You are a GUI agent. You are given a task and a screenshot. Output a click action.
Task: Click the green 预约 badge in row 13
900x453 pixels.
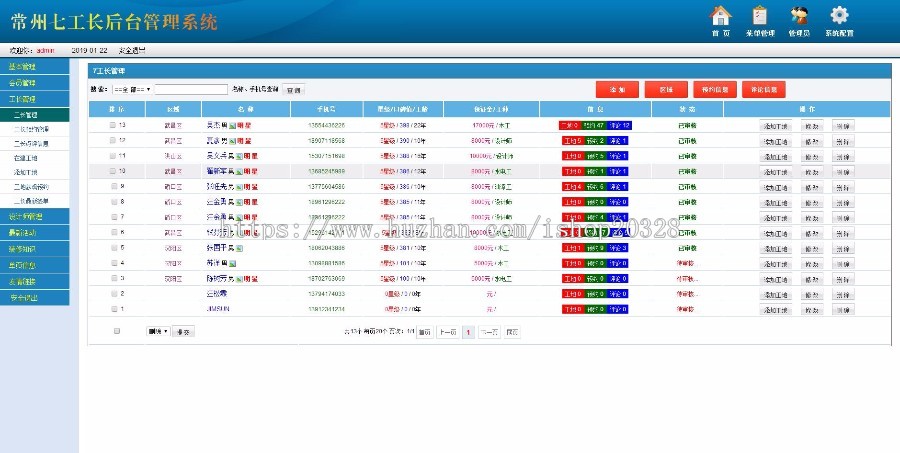coord(593,125)
